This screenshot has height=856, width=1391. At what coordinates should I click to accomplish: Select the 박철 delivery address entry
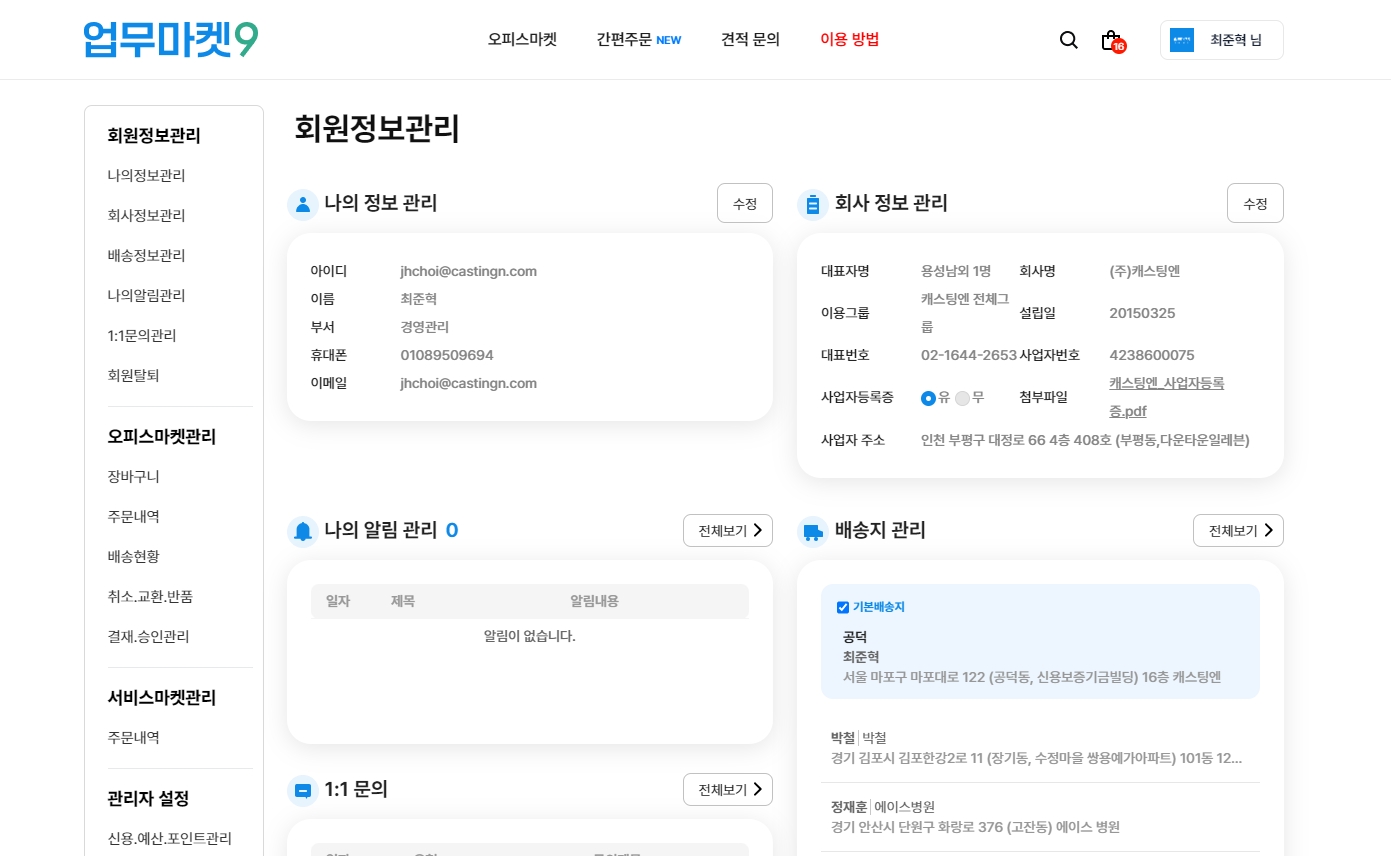1039,748
